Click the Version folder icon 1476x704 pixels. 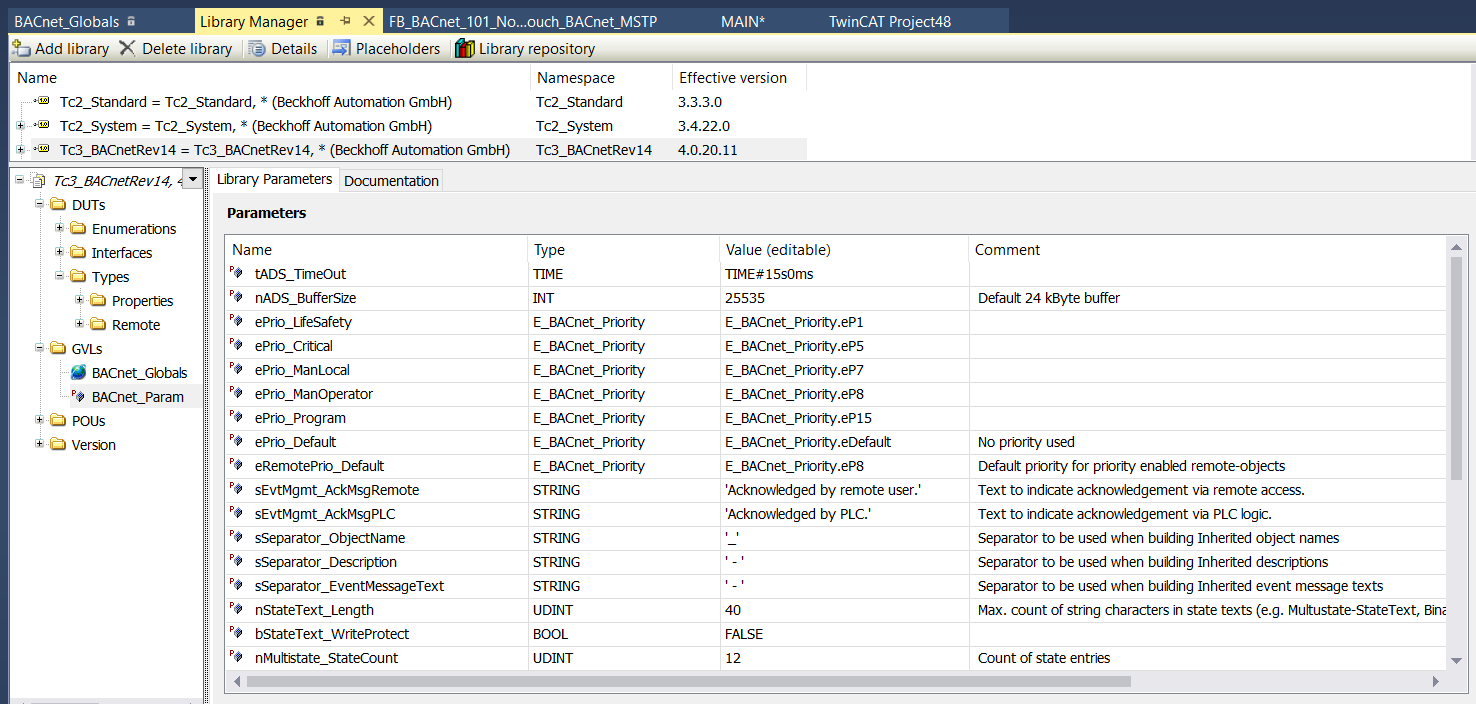[58, 445]
